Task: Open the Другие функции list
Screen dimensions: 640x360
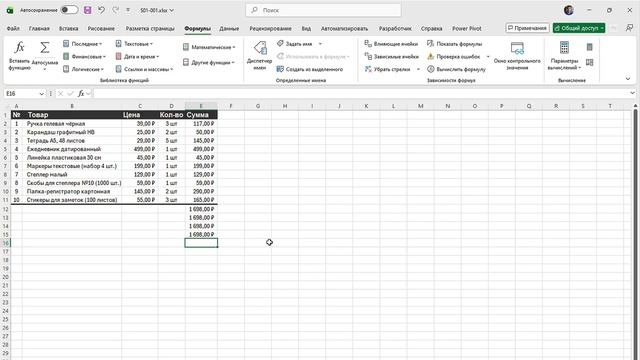Action: (209, 62)
